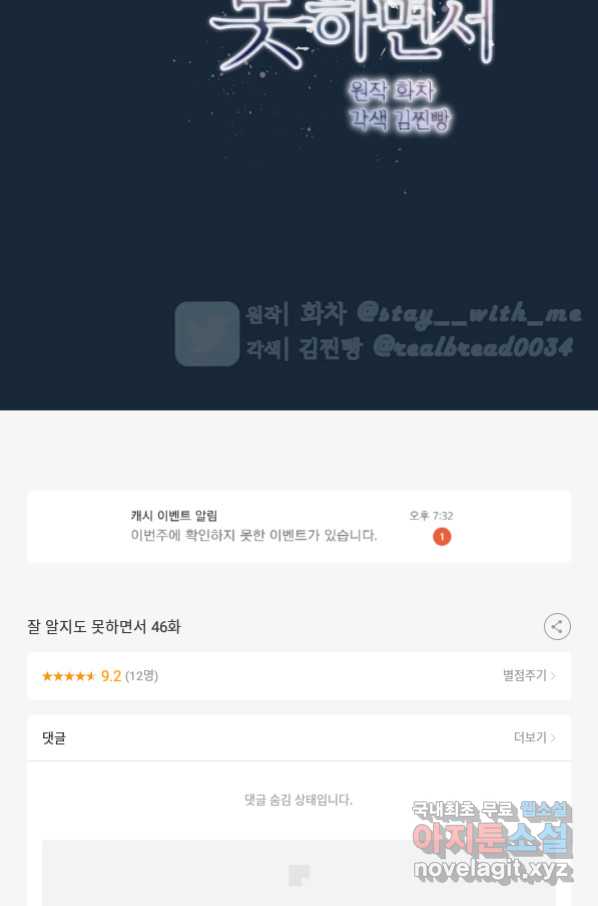Click the rating count (12명)

pos(142,676)
